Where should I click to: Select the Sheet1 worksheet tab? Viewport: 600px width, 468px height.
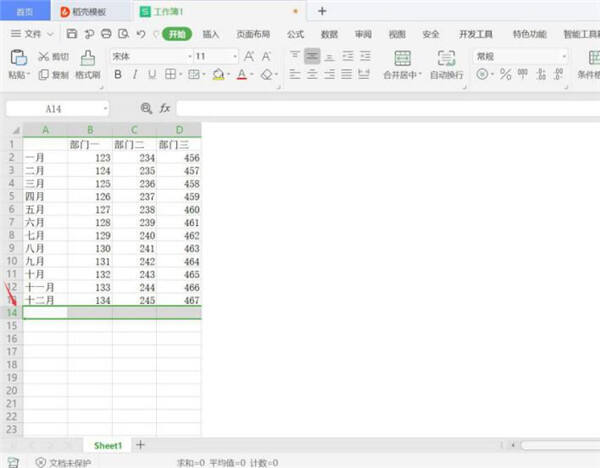[x=108, y=445]
